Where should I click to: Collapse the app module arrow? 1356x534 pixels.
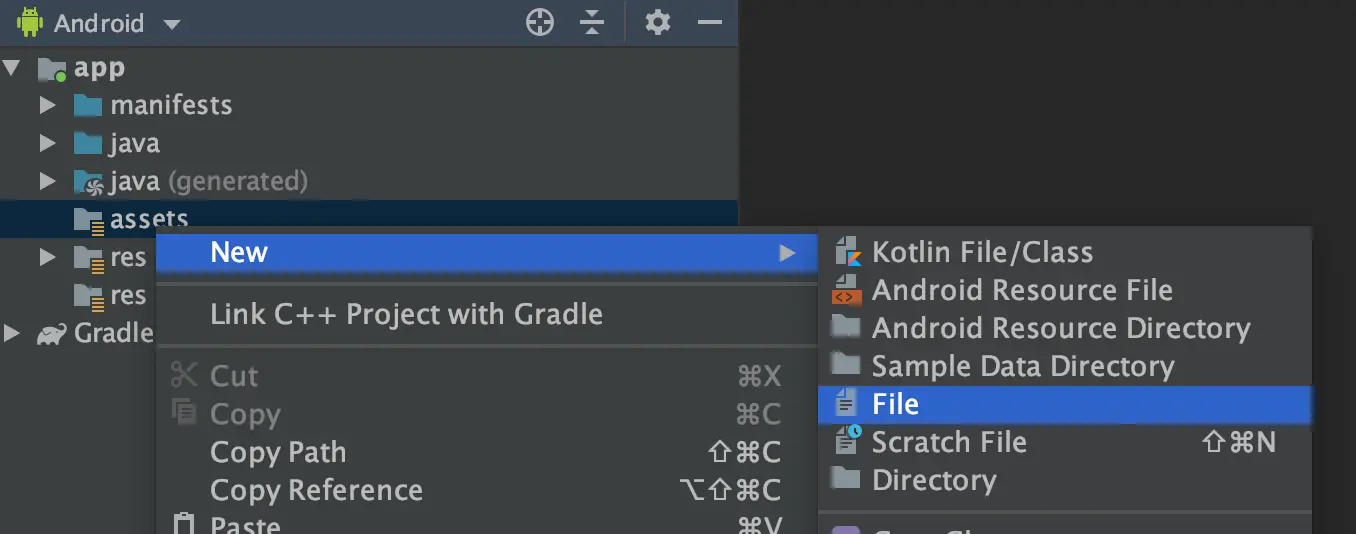pyautogui.click(x=12, y=68)
